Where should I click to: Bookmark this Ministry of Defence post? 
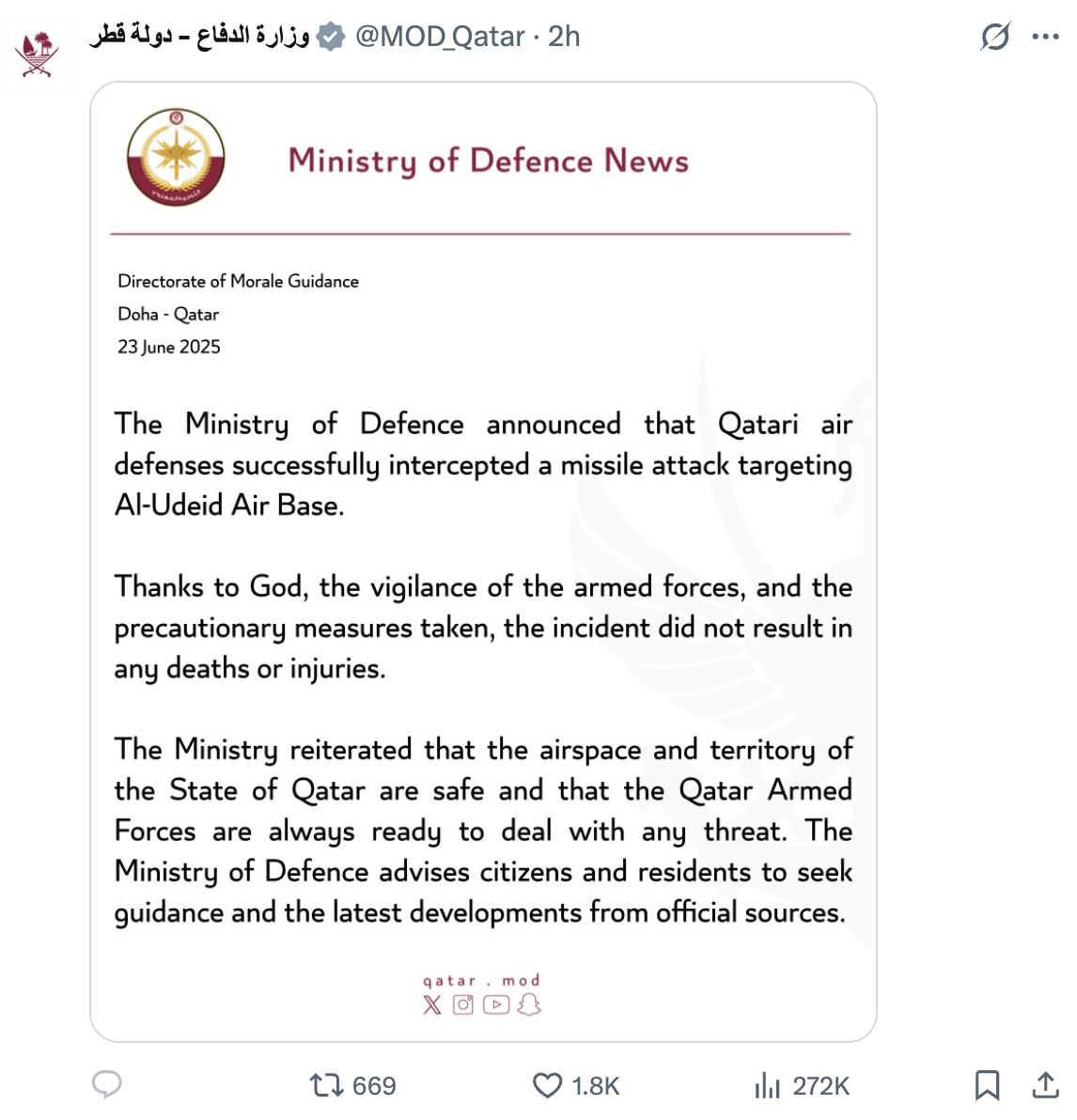[x=987, y=1084]
